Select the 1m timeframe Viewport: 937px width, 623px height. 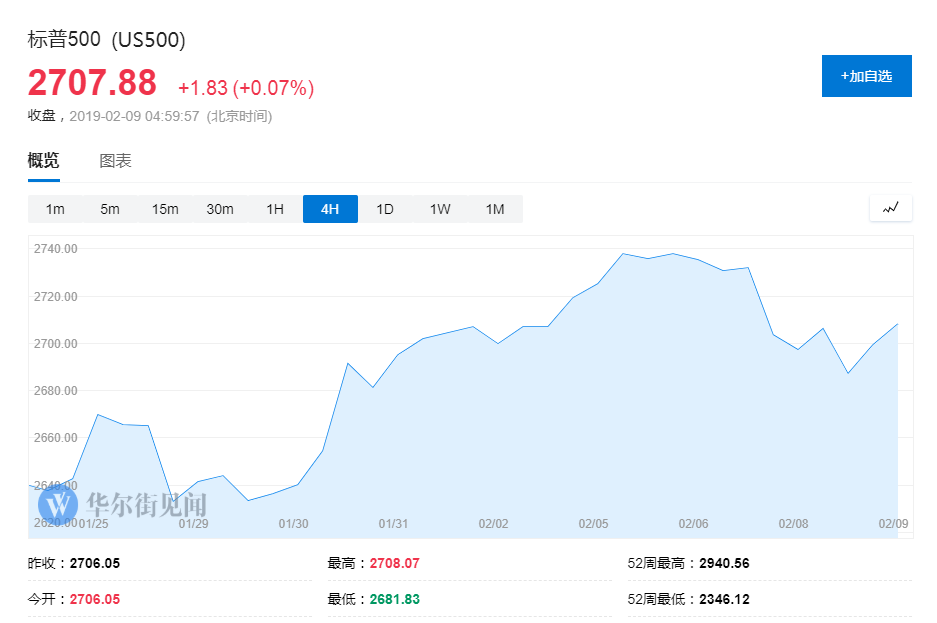(x=55, y=209)
